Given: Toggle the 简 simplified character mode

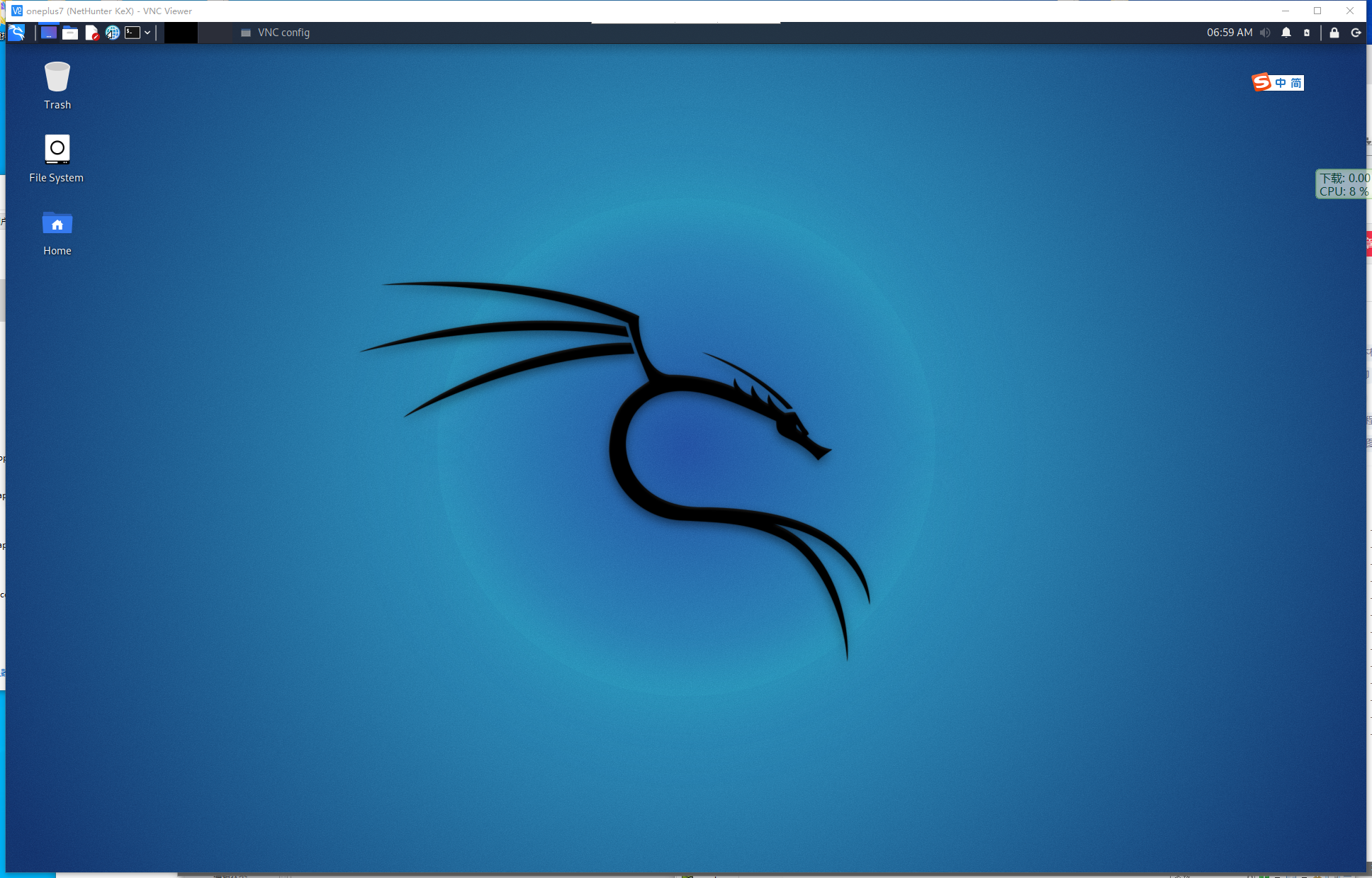Looking at the screenshot, I should (1295, 83).
